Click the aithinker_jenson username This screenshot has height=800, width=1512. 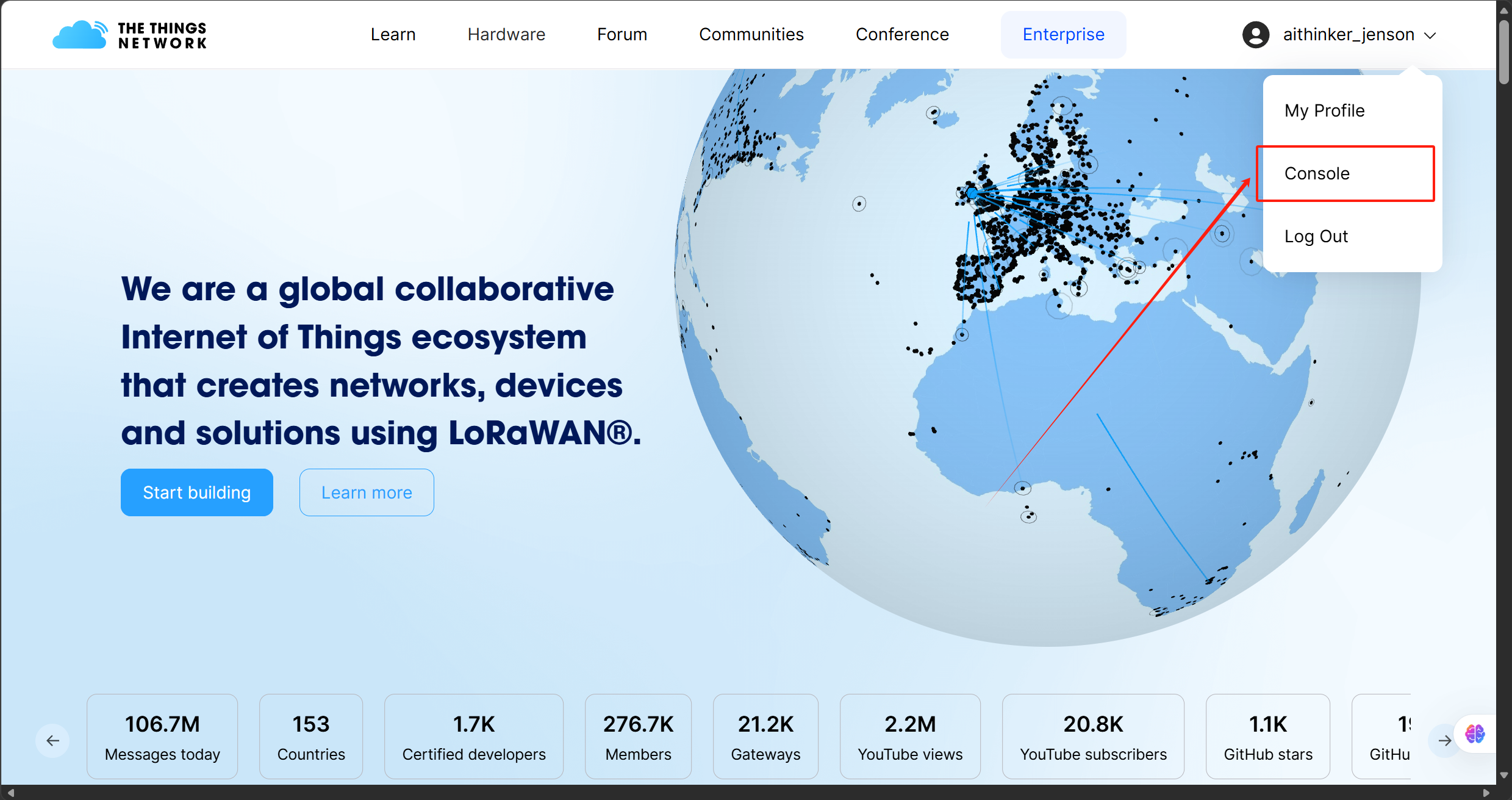[1349, 35]
